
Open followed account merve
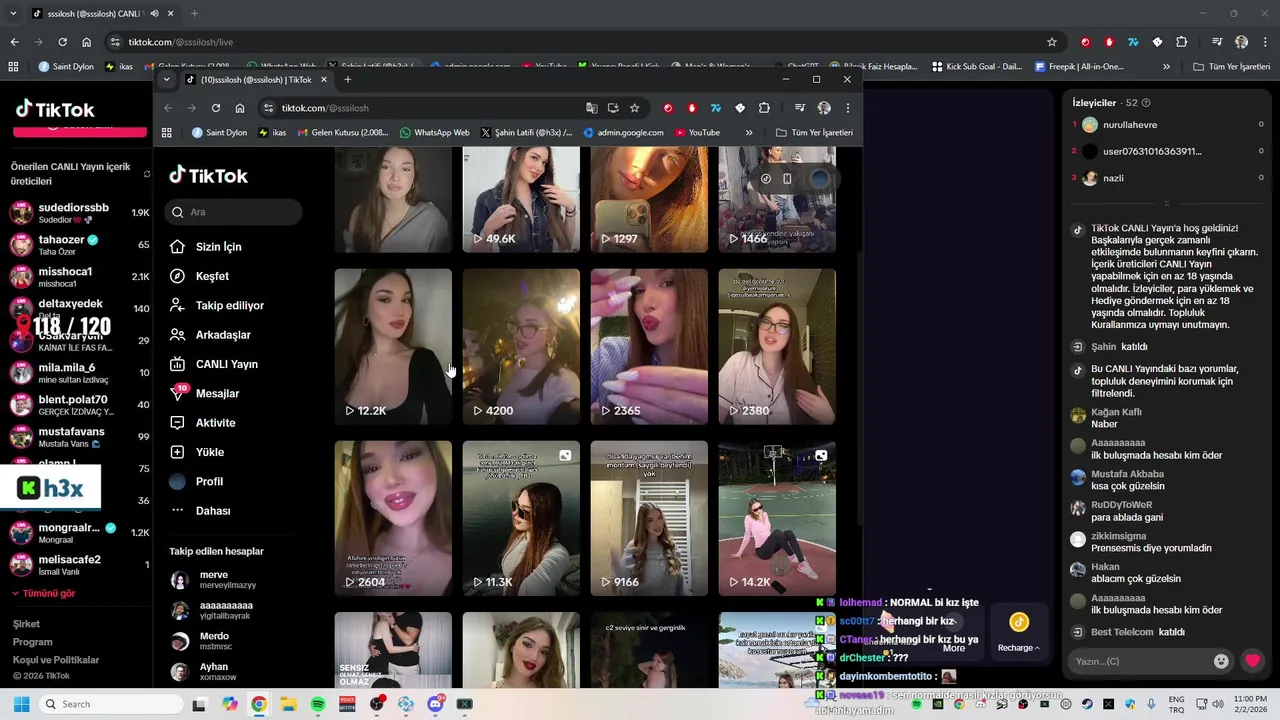tap(214, 580)
